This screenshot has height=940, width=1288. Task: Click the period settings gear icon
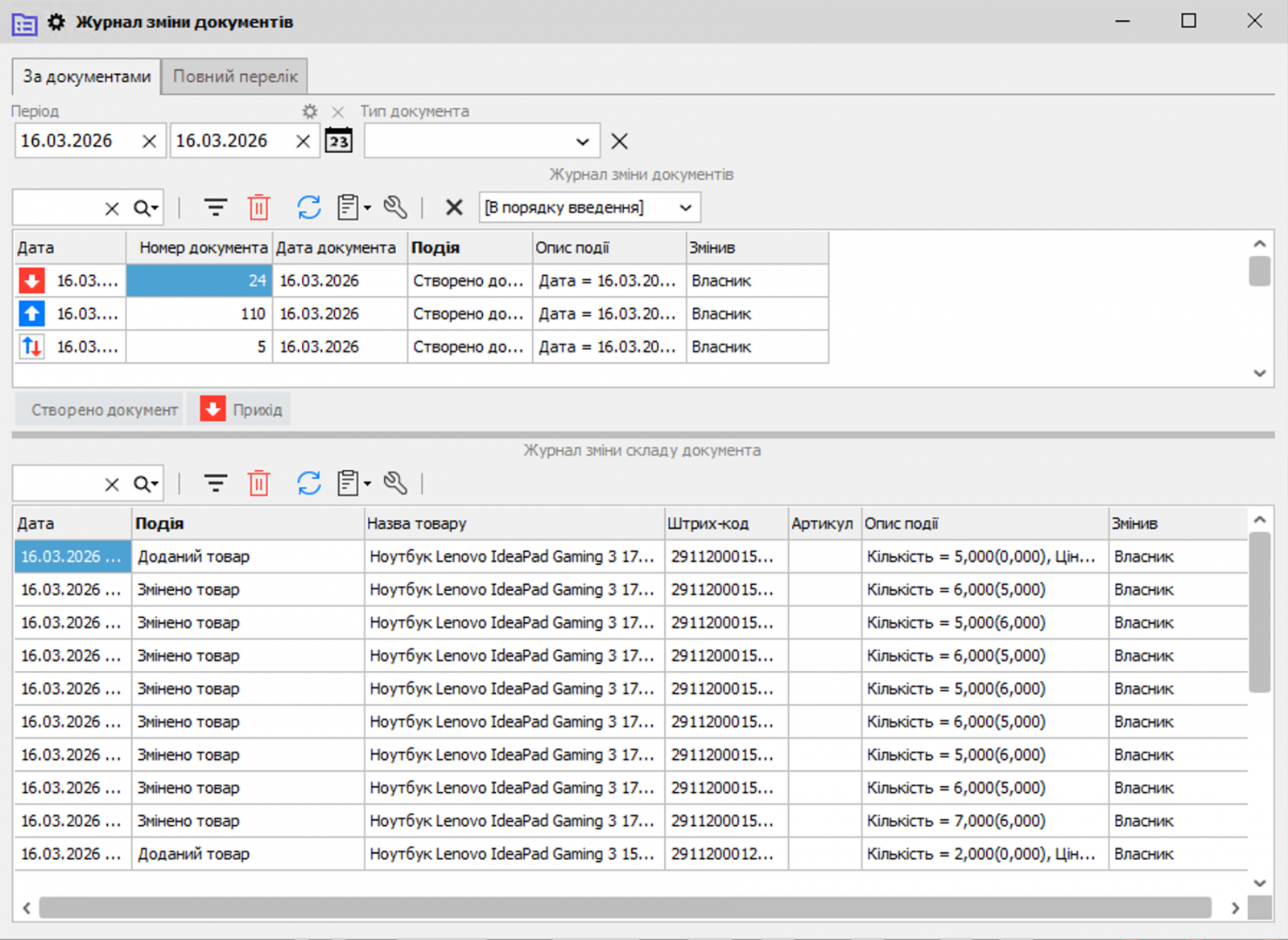[x=310, y=112]
